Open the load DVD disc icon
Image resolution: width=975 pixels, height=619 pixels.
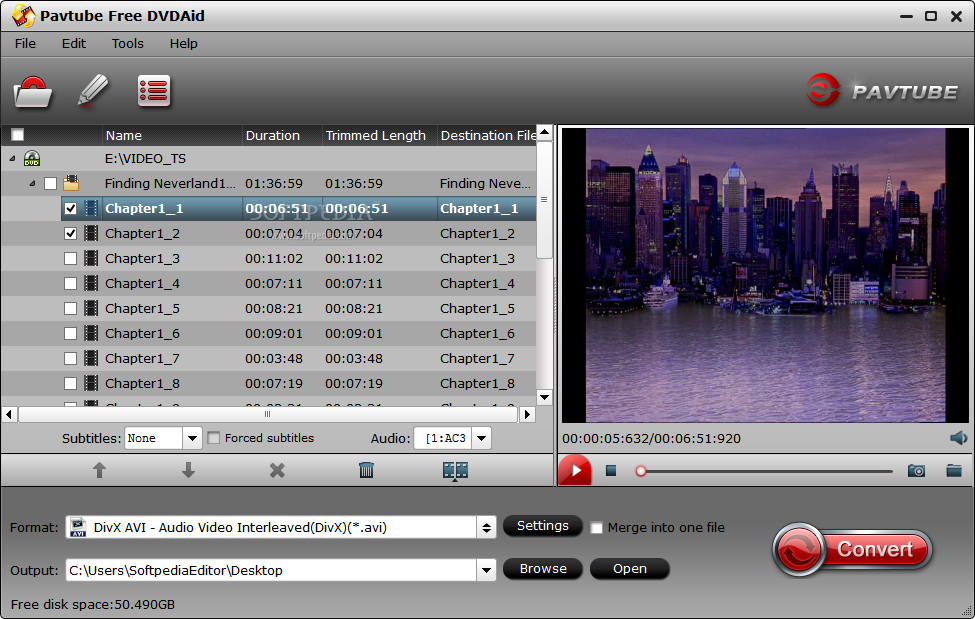(x=32, y=92)
